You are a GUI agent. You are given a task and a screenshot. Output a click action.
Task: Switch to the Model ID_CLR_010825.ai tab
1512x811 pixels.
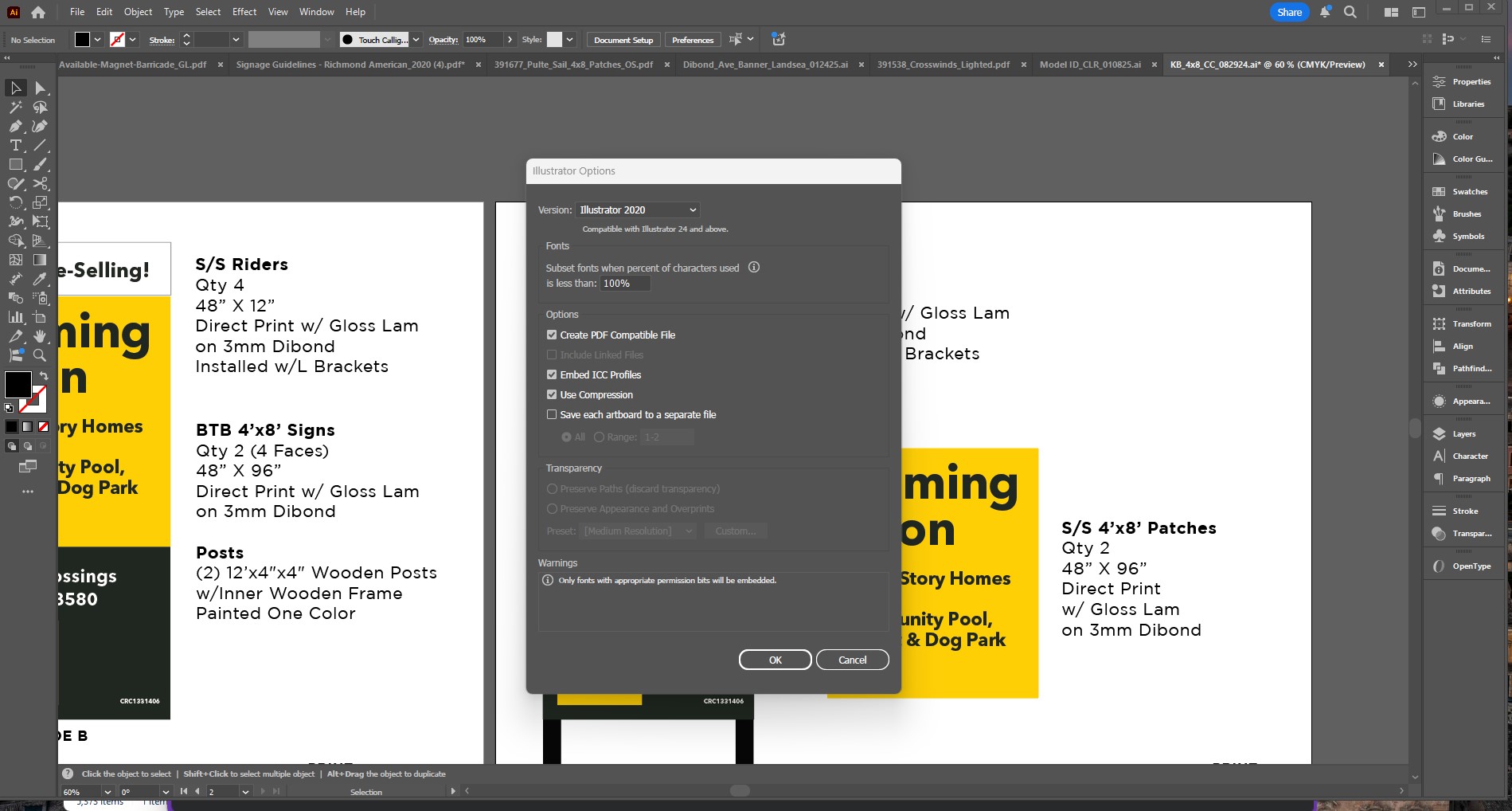pos(1092,65)
